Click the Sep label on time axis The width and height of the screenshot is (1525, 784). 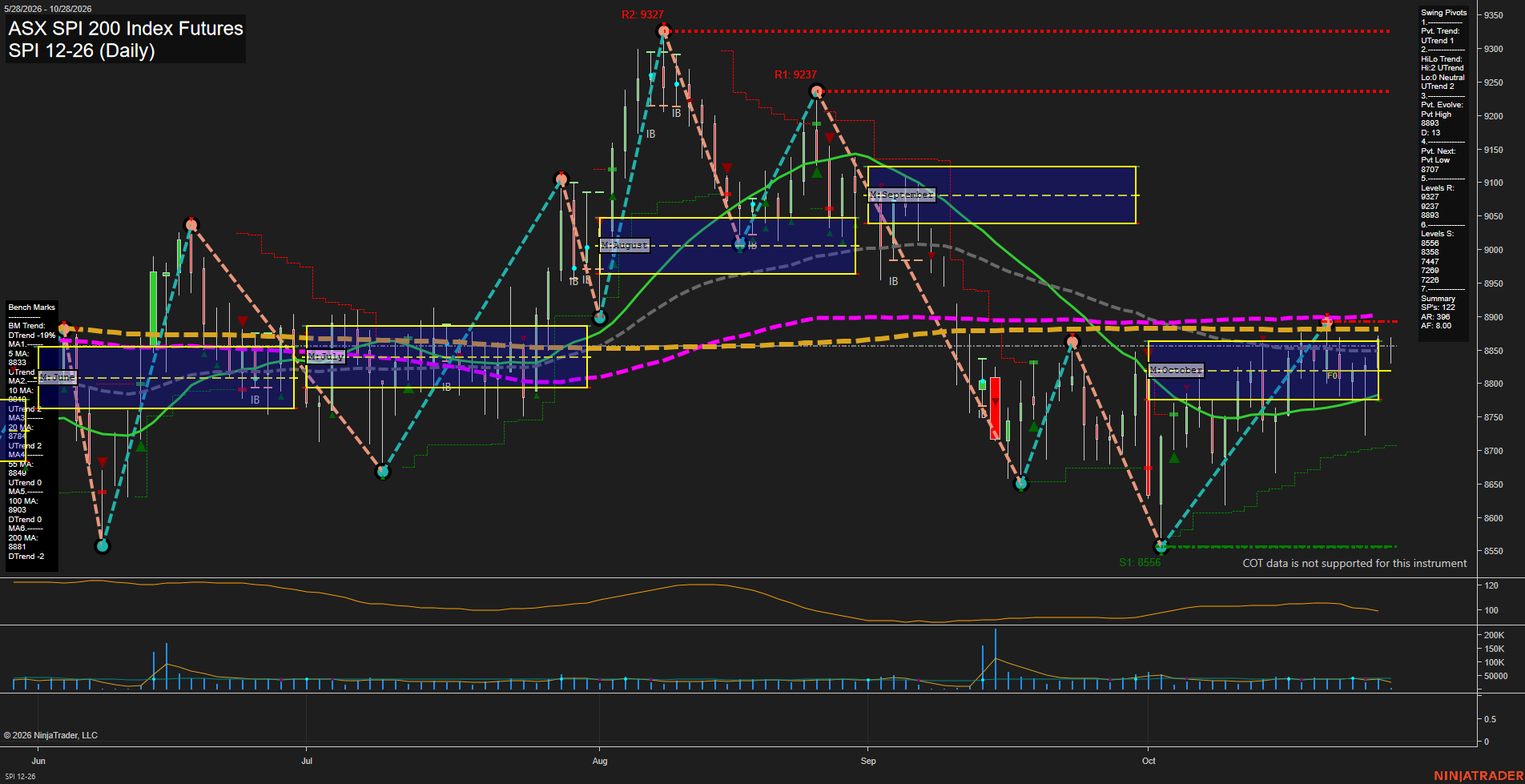click(868, 761)
